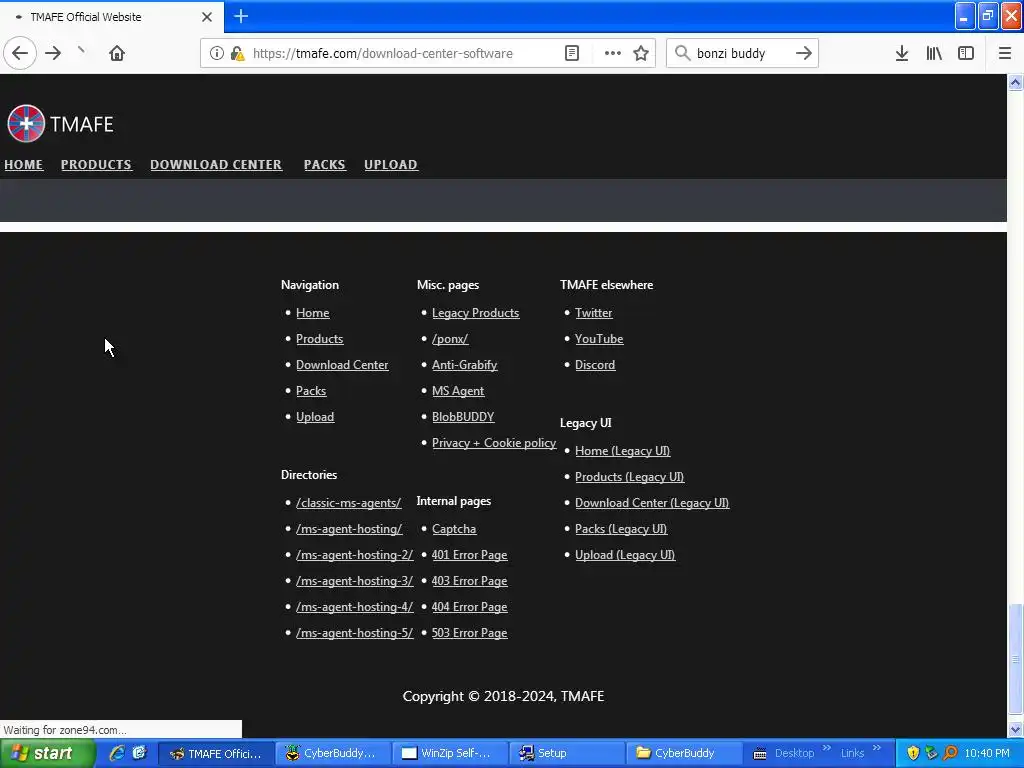The height and width of the screenshot is (768, 1024).
Task: Expand the Desktop toolbar chevron
Action: [x=826, y=748]
